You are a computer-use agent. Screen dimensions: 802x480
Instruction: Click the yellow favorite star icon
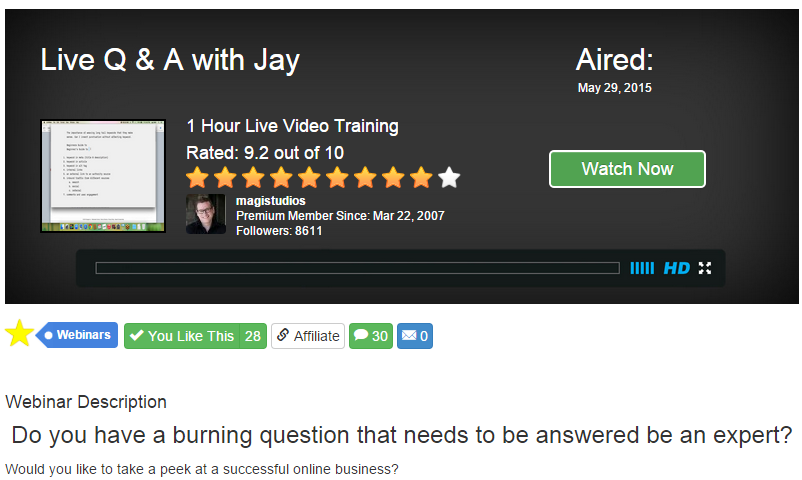[x=19, y=333]
